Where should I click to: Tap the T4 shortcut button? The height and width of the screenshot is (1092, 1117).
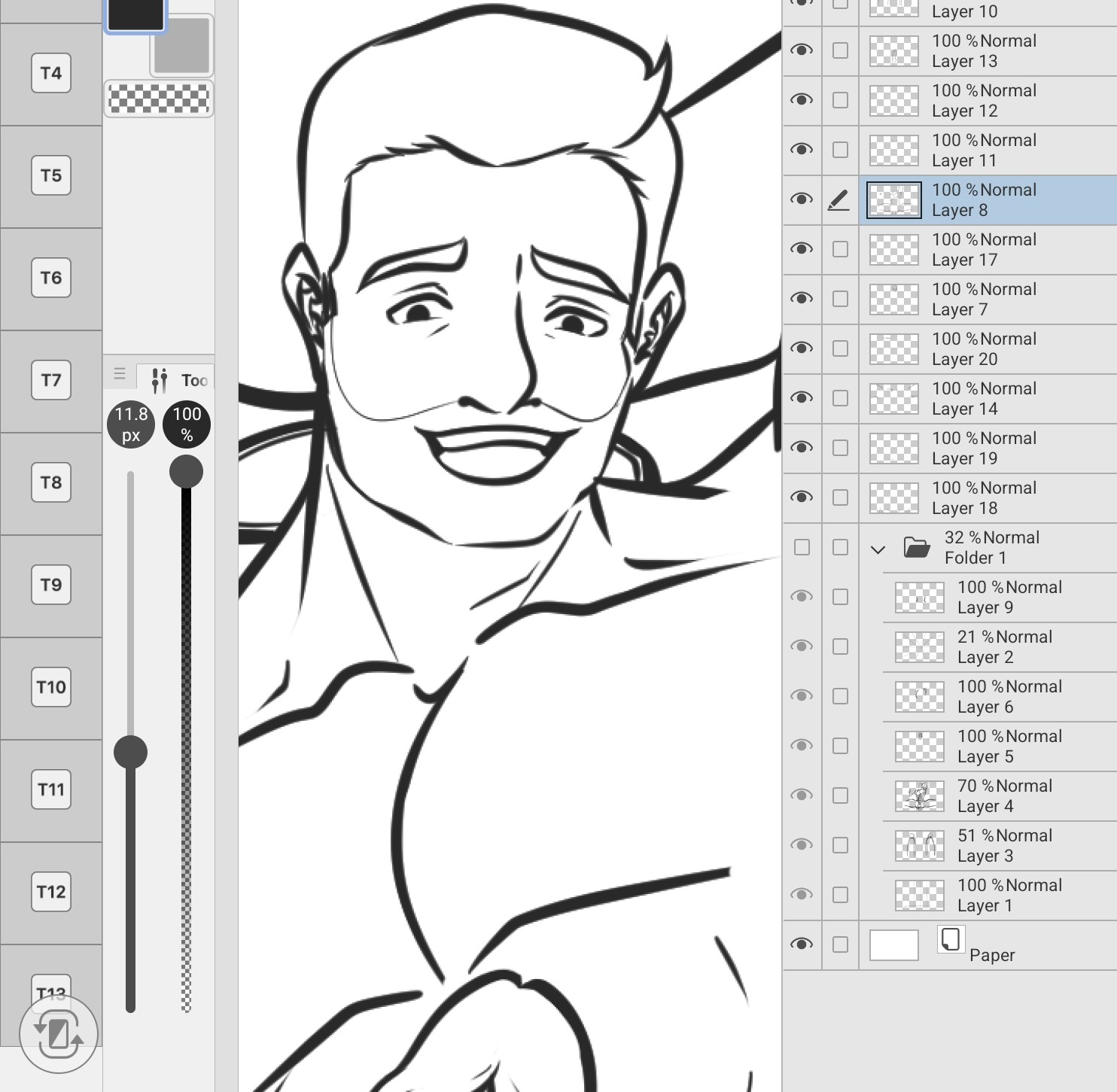point(51,73)
